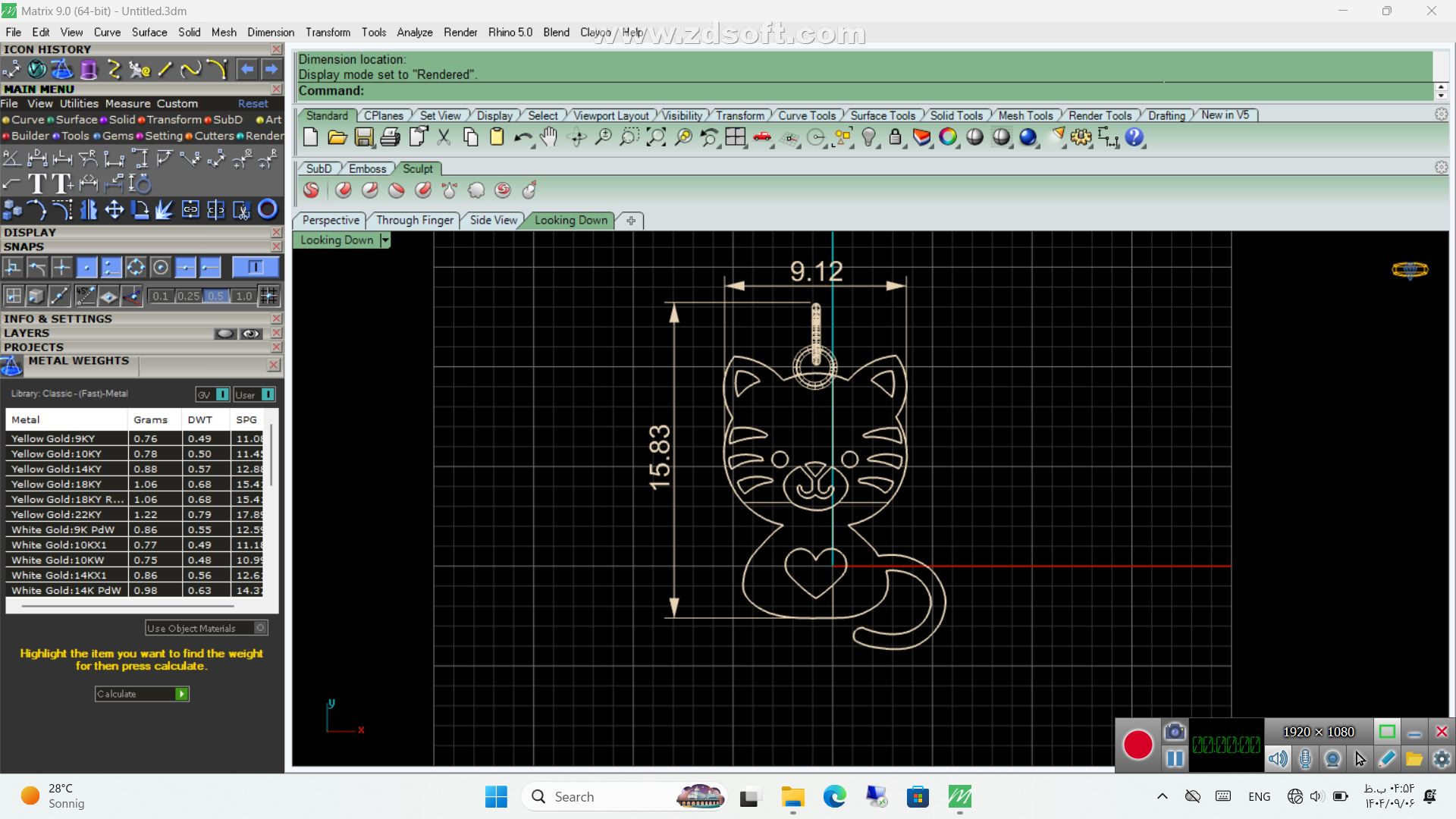
Task: Toggle layers visibility eye icon
Action: 251,334
